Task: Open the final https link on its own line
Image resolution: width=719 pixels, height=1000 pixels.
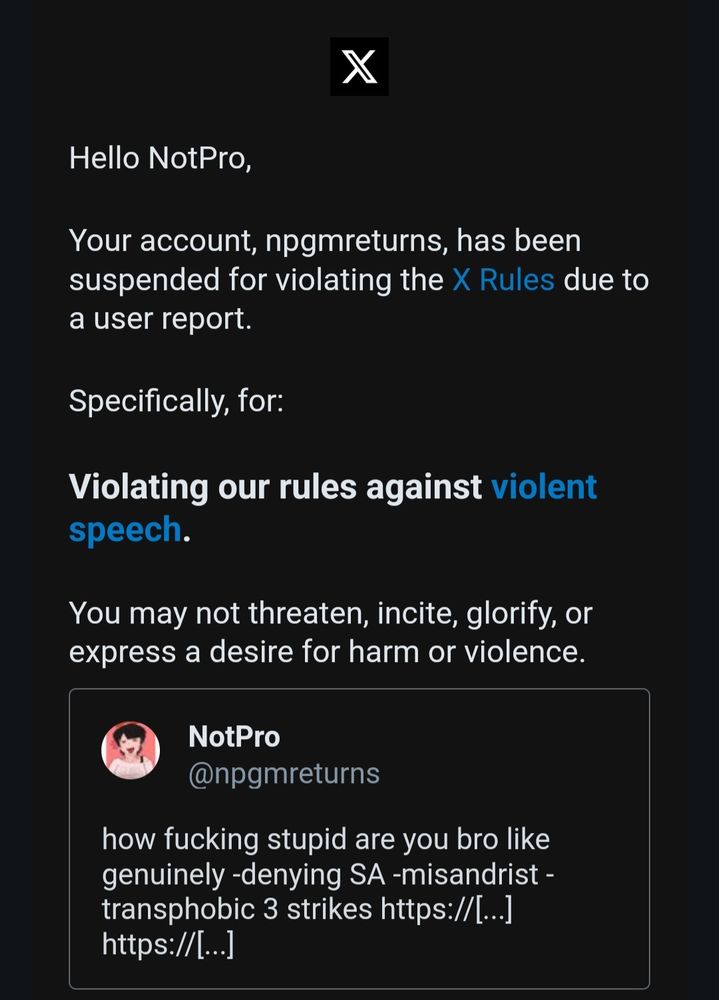Action: (168, 944)
